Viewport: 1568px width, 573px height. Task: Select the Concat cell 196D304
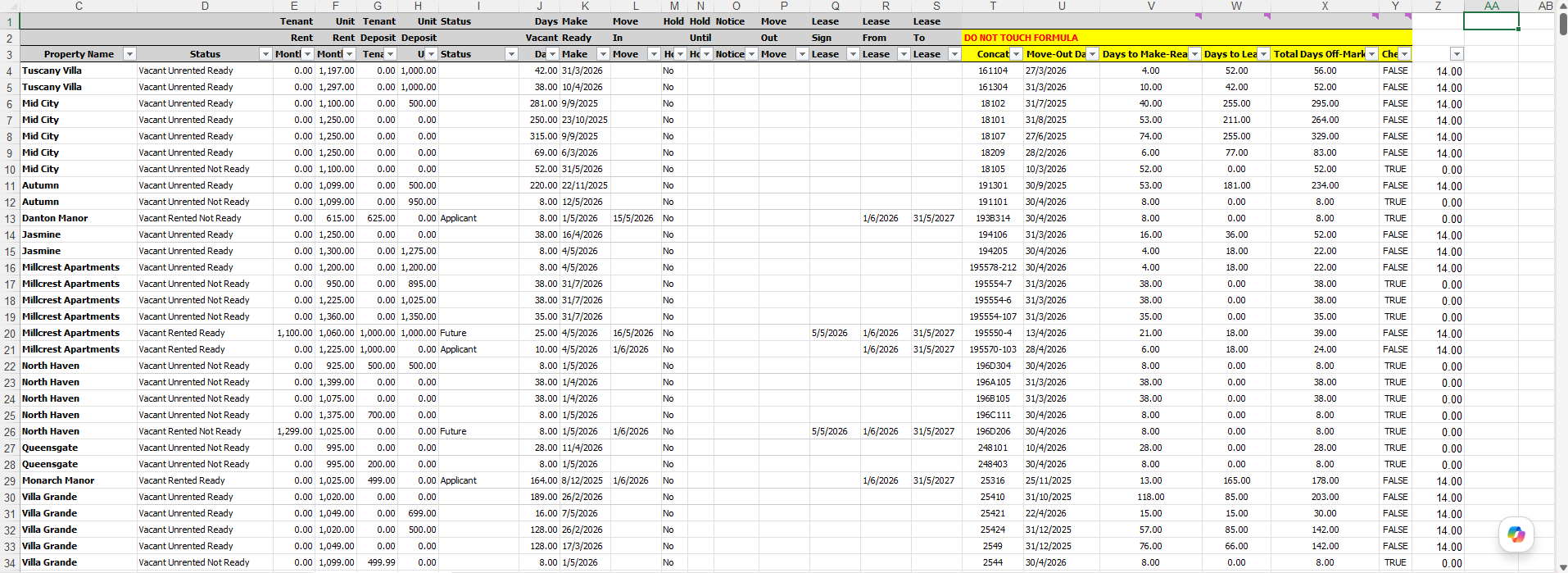pyautogui.click(x=993, y=366)
